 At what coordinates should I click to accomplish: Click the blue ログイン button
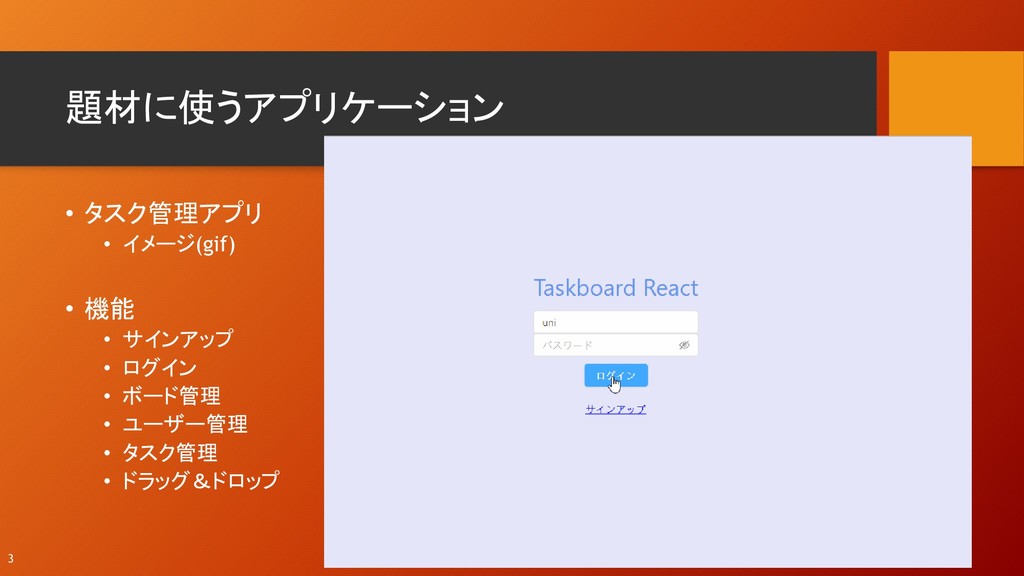coord(616,376)
